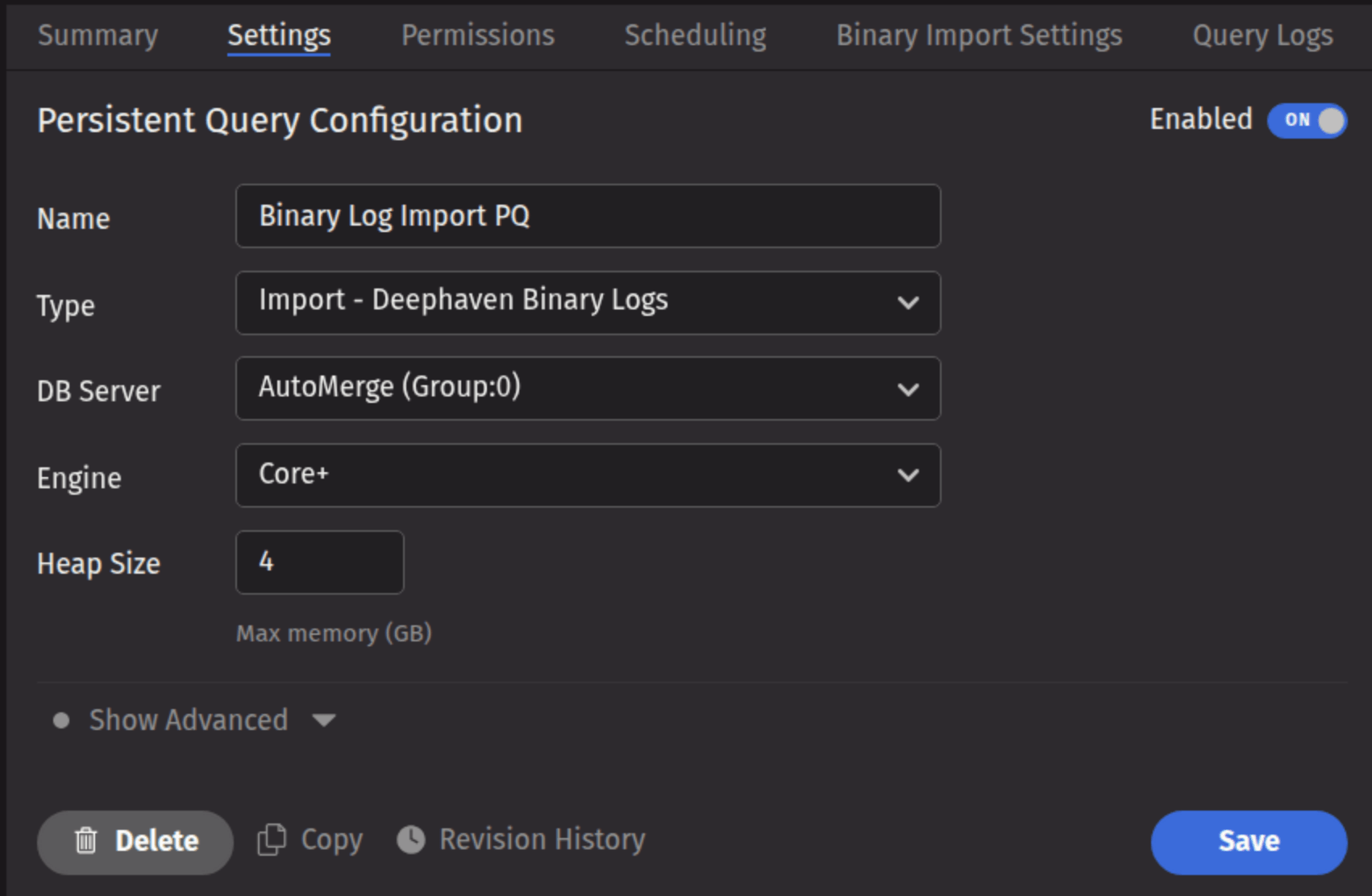
Task: Open the DB Server dropdown
Action: (588, 388)
